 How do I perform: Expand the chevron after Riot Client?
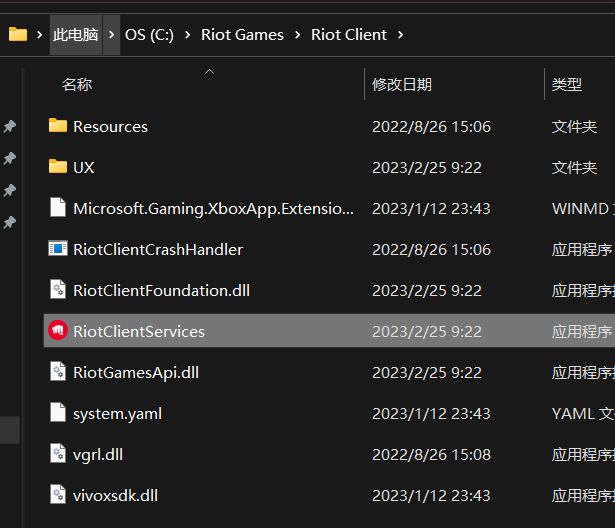click(x=400, y=35)
